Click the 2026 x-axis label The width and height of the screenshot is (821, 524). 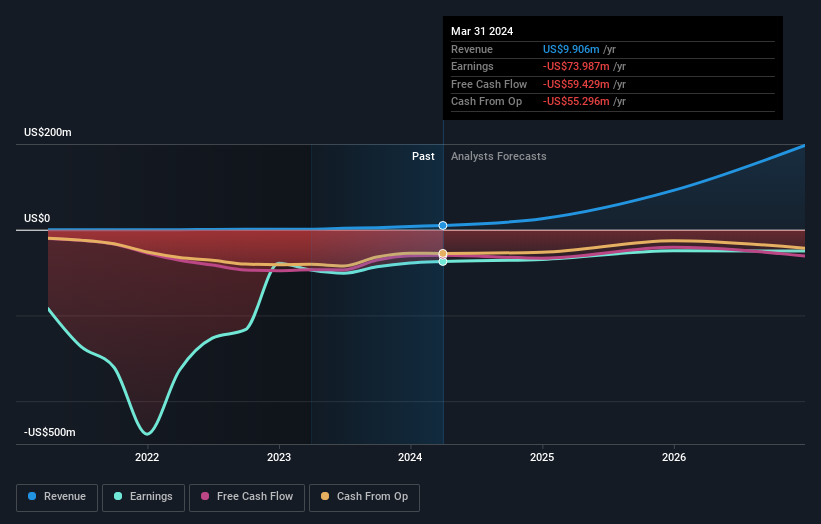point(674,457)
